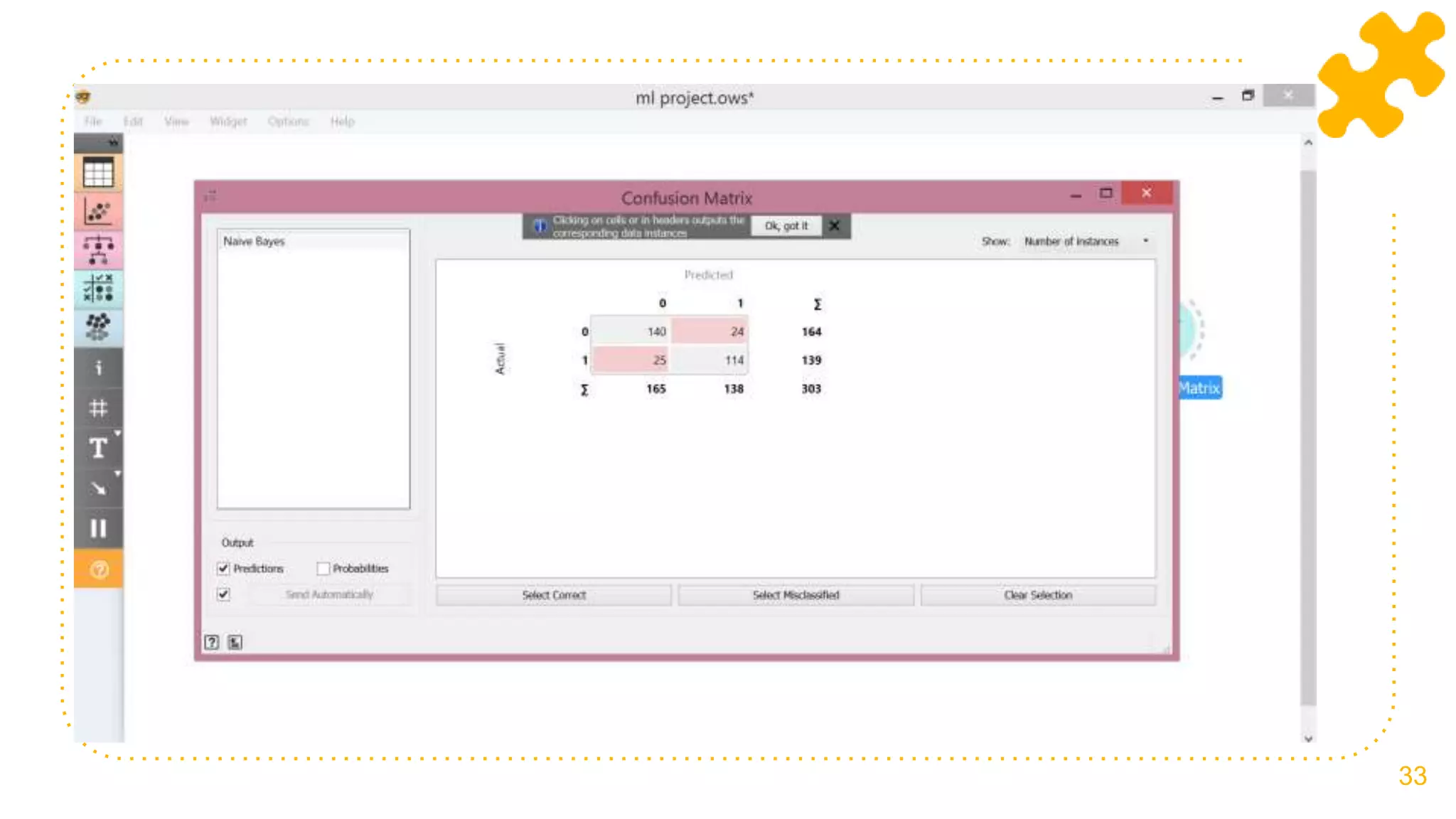Click the pause icon in sidebar
The image size is (1456, 819).
98,528
